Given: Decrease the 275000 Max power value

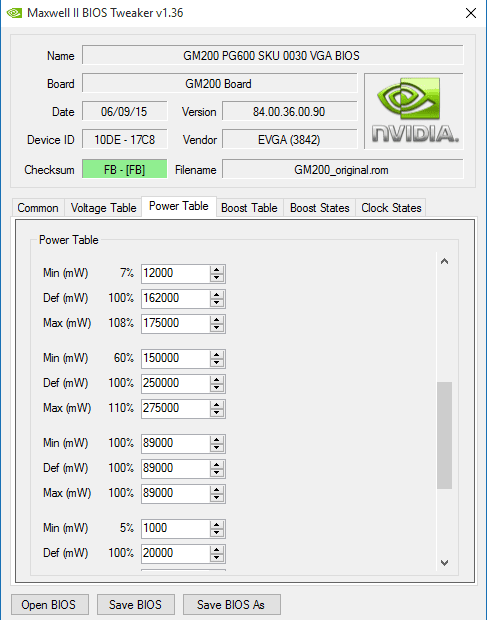Looking at the screenshot, I should click(217, 413).
